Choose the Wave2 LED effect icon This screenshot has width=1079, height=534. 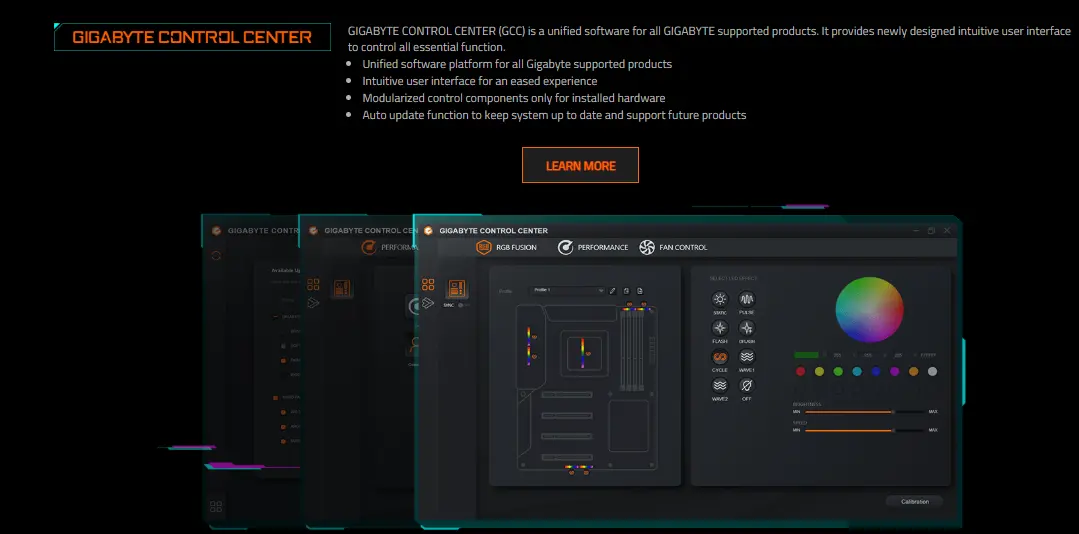[x=719, y=385]
